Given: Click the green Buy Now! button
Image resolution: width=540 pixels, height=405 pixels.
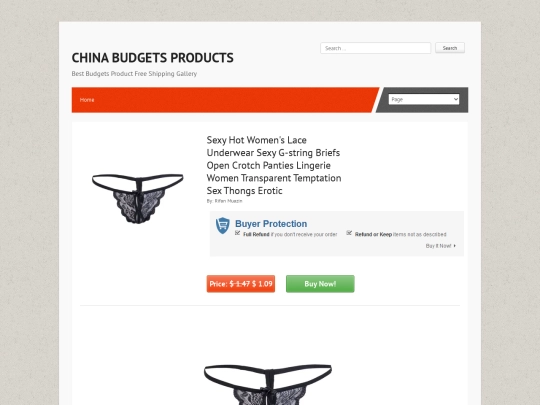Looking at the screenshot, I should click(x=320, y=284).
